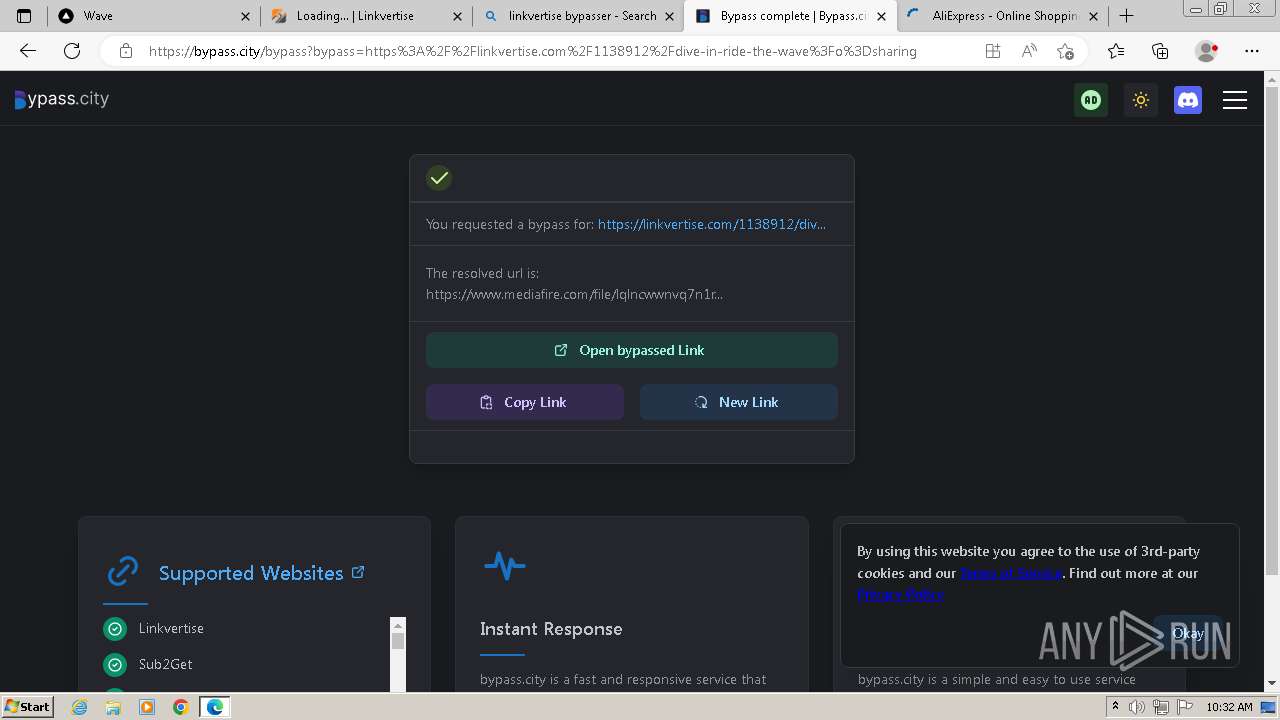Open the network tray icon
The width and height of the screenshot is (1280, 720).
click(x=1160, y=707)
